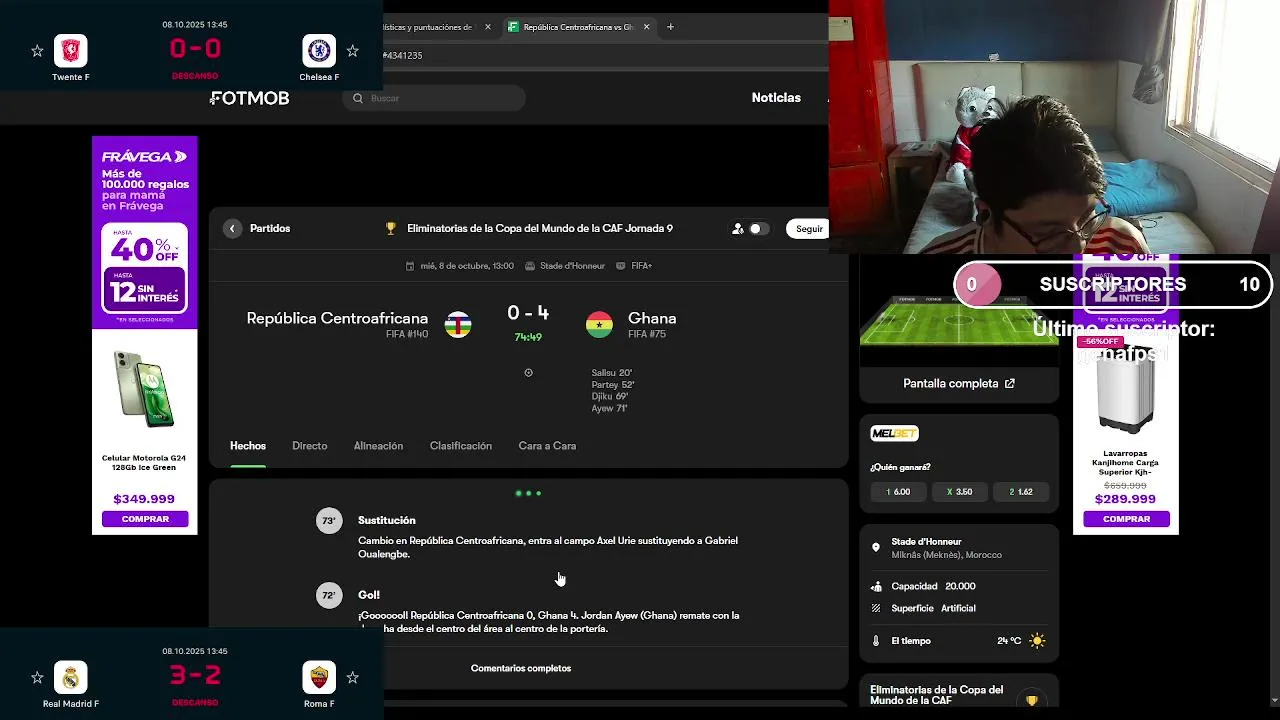Screen dimensions: 1280x720
Task: Go back via the Partidos arrow
Action: (232, 229)
